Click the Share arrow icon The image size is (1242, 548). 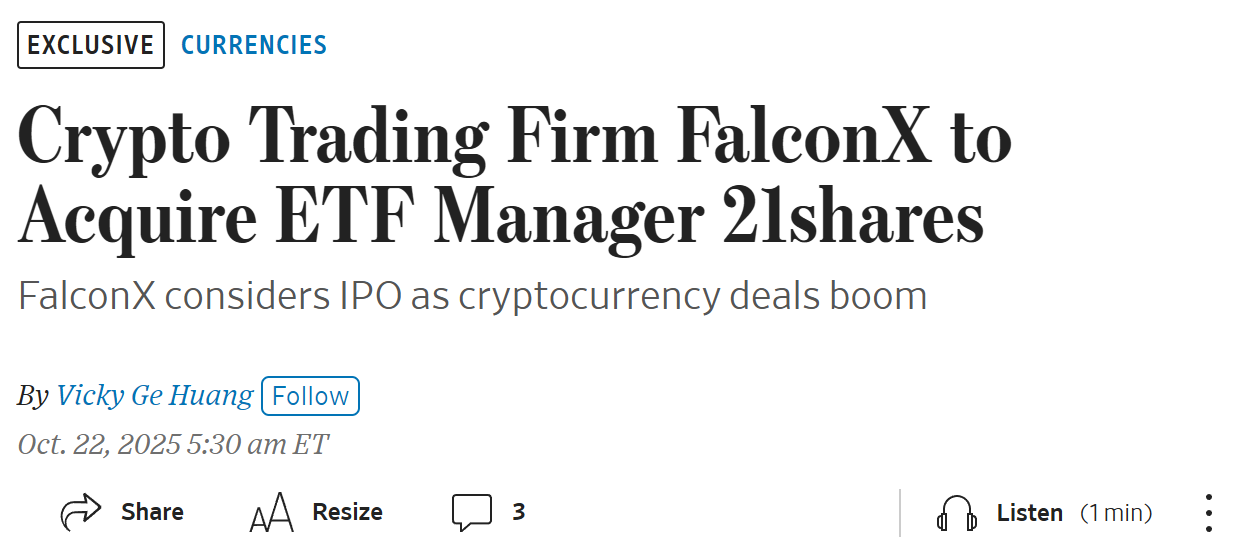click(x=81, y=513)
